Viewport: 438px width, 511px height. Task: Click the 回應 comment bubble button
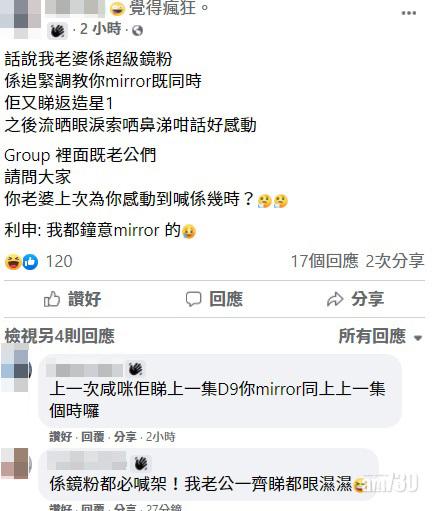pos(214,299)
